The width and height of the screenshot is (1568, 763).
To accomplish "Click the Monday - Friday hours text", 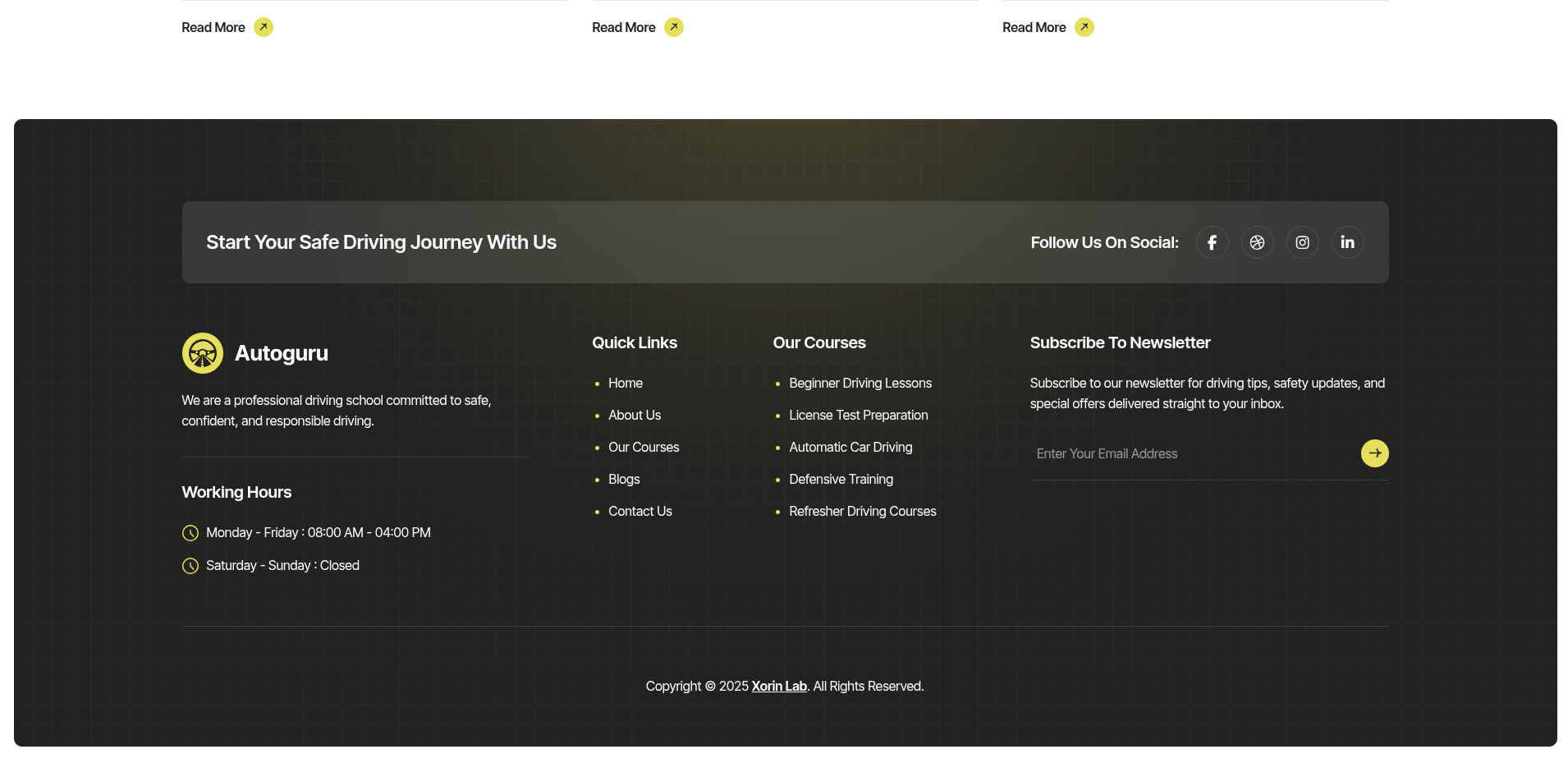I will (x=319, y=532).
